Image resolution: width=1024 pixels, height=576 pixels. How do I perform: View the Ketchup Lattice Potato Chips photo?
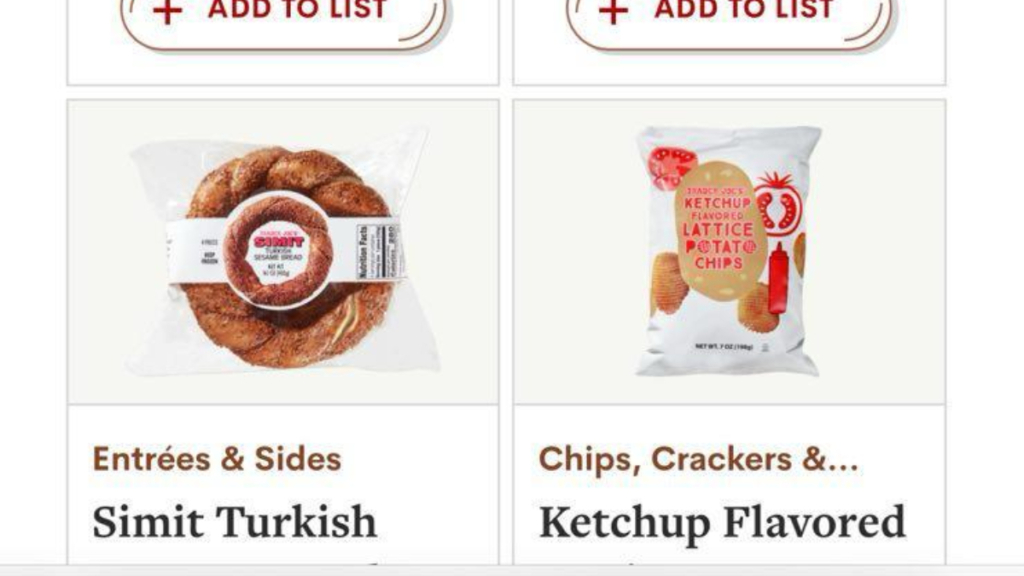729,252
